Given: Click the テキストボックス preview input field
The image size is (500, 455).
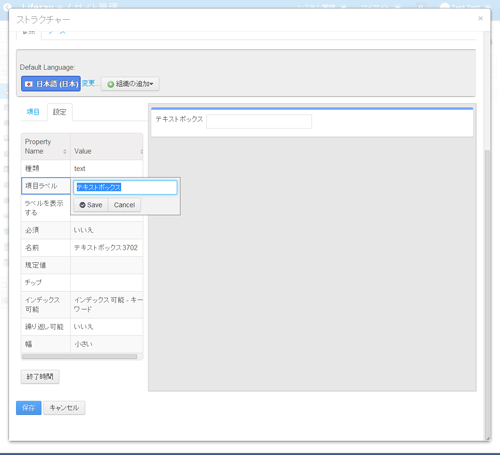Looking at the screenshot, I should [259, 121].
